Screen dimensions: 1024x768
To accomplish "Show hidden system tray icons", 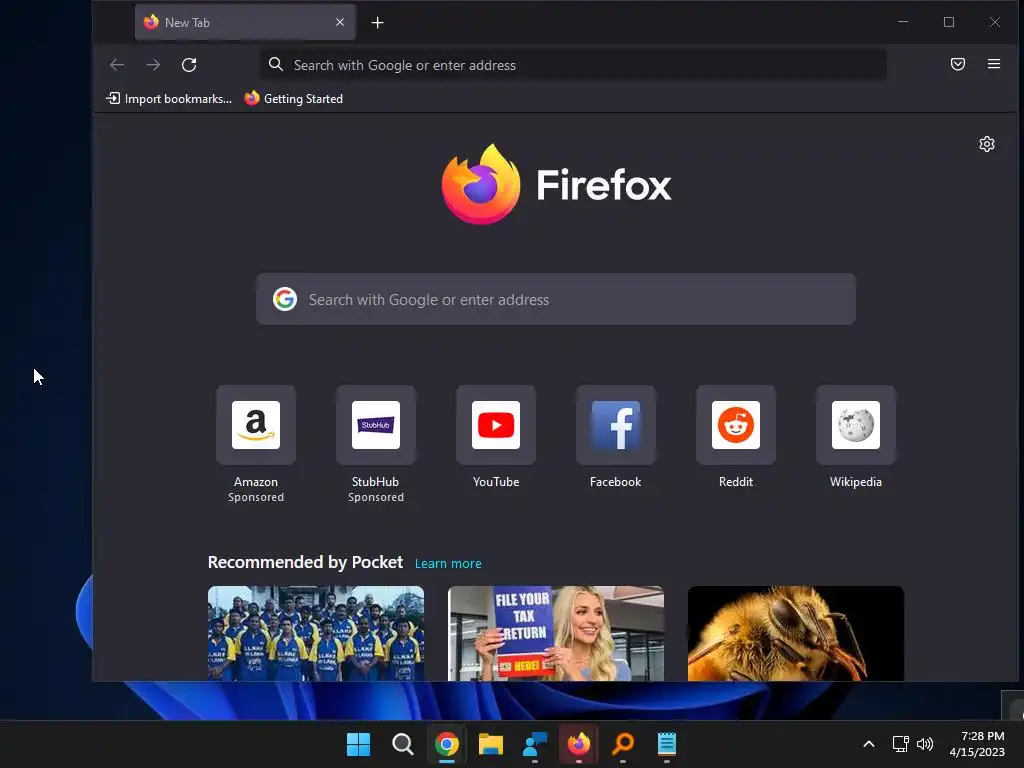I will (x=869, y=744).
